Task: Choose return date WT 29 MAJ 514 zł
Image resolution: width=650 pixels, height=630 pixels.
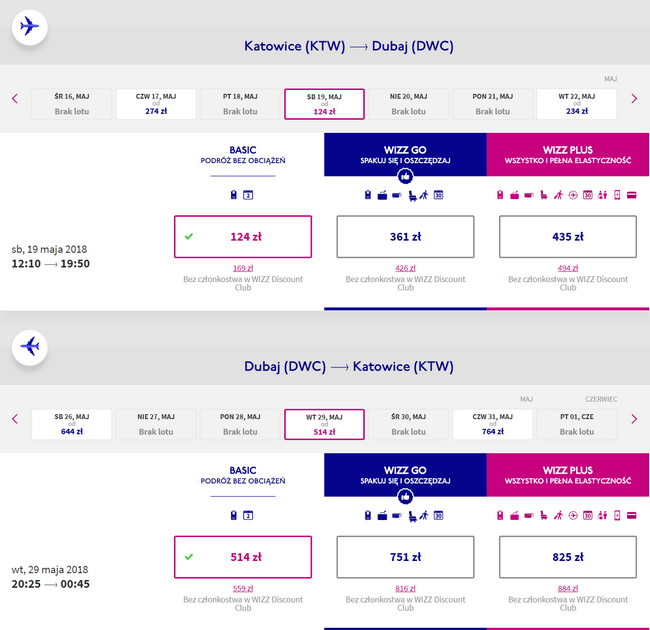Action: 324,424
